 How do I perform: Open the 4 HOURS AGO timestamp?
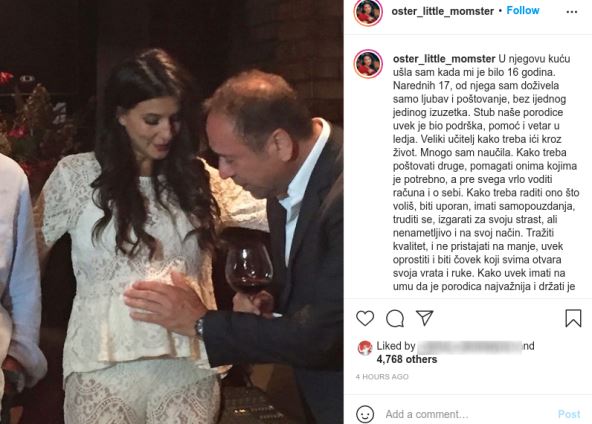382,377
